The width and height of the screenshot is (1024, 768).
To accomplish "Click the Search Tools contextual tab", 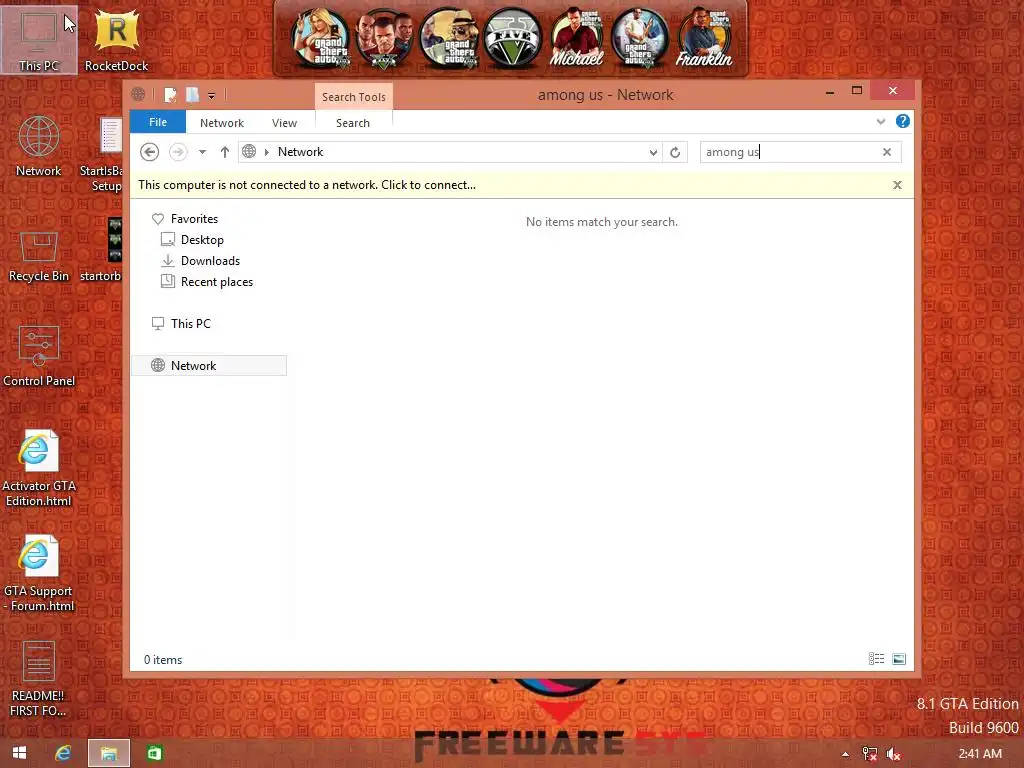I will 353,97.
